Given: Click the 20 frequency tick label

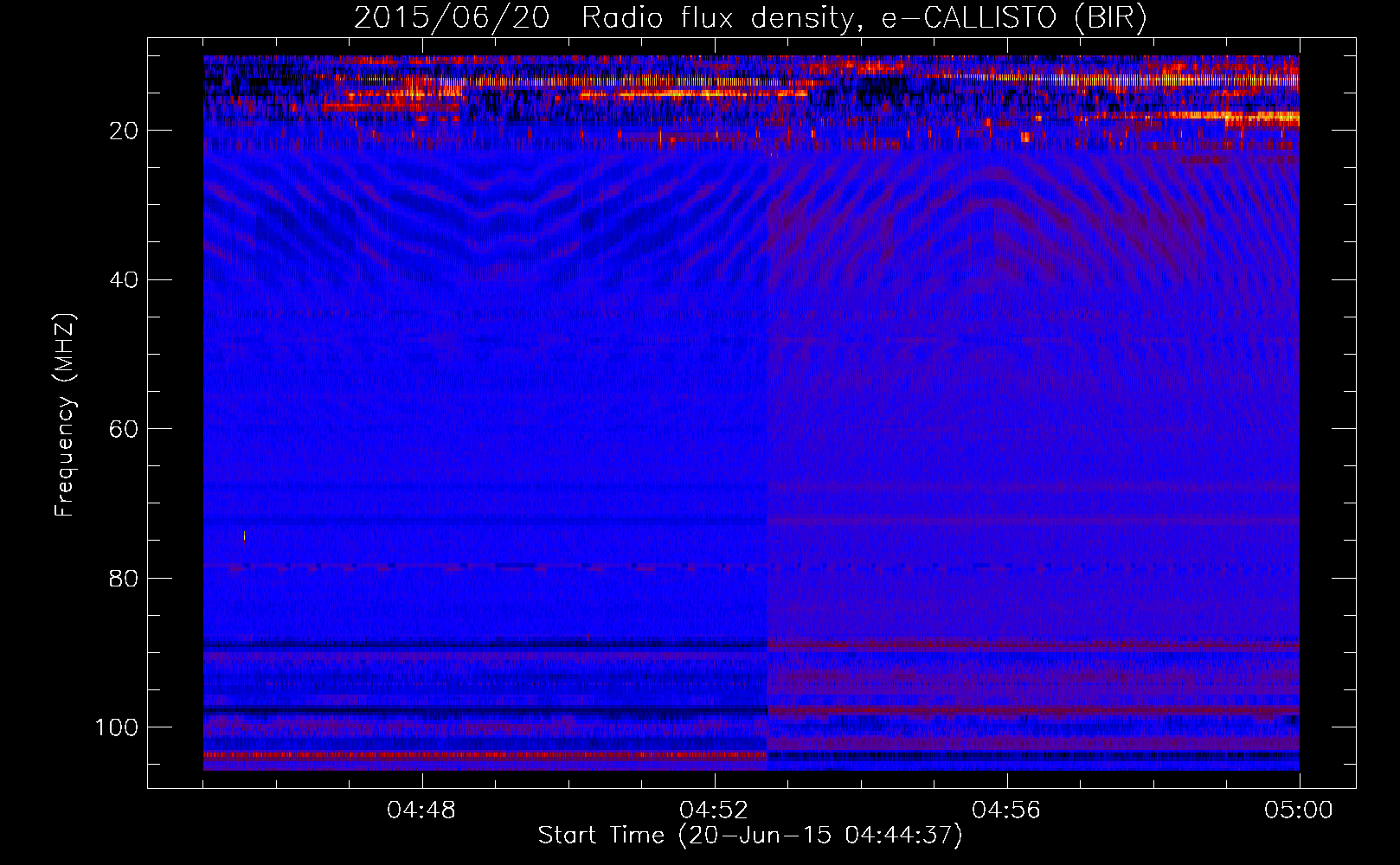Looking at the screenshot, I should pyautogui.click(x=125, y=131).
